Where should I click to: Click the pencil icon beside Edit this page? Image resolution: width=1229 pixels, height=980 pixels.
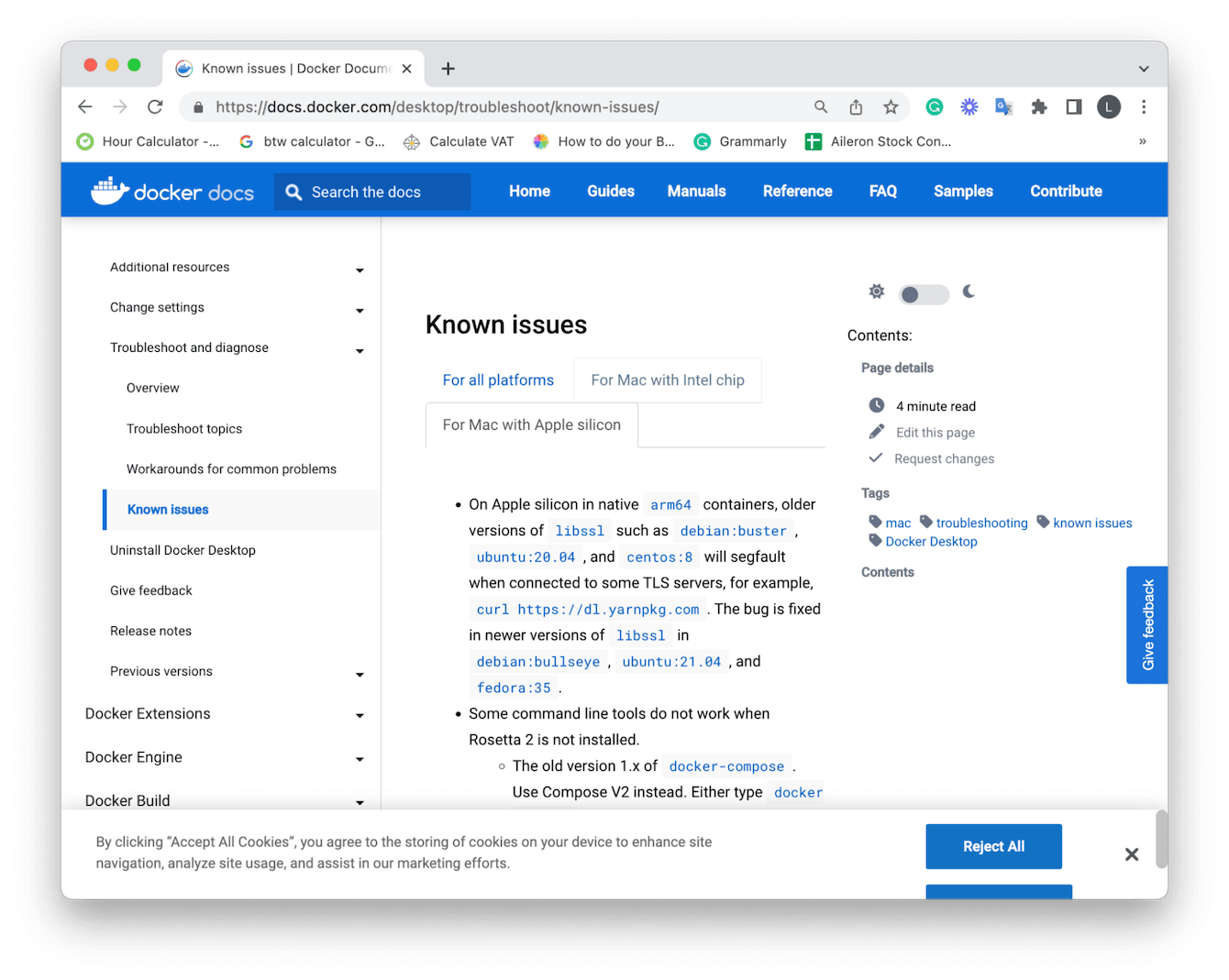click(877, 432)
